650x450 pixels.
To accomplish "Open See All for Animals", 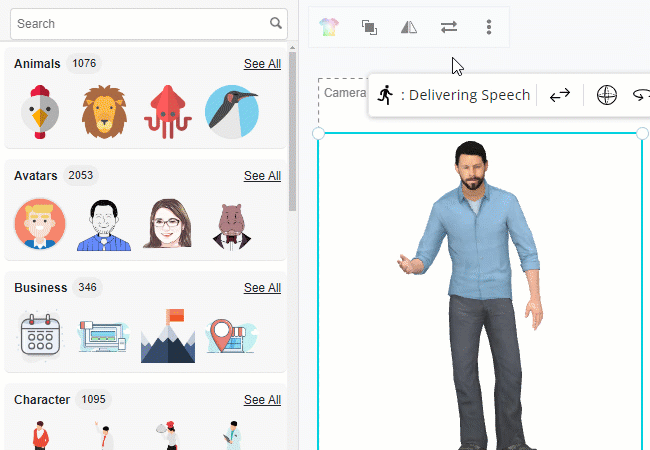I will pos(262,64).
